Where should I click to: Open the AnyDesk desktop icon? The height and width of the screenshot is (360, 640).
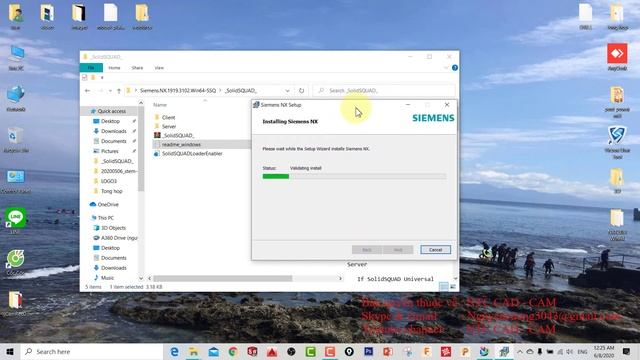pos(617,57)
